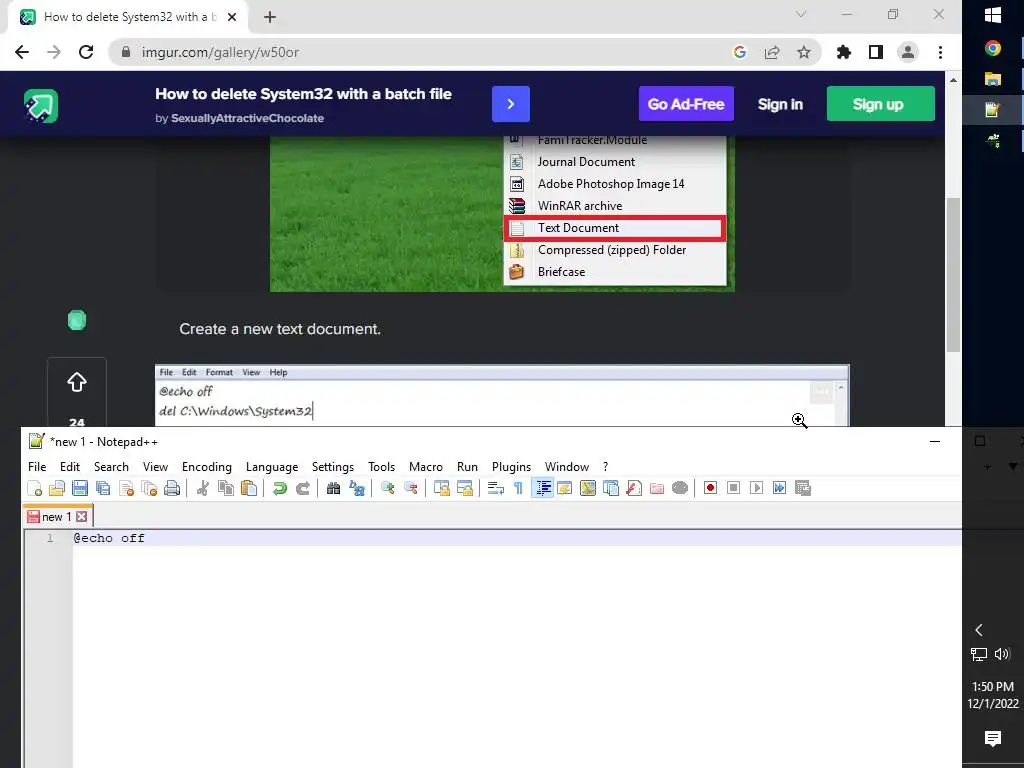Open the Edit menu in Notepad++
Image resolution: width=1024 pixels, height=768 pixels.
click(x=70, y=466)
